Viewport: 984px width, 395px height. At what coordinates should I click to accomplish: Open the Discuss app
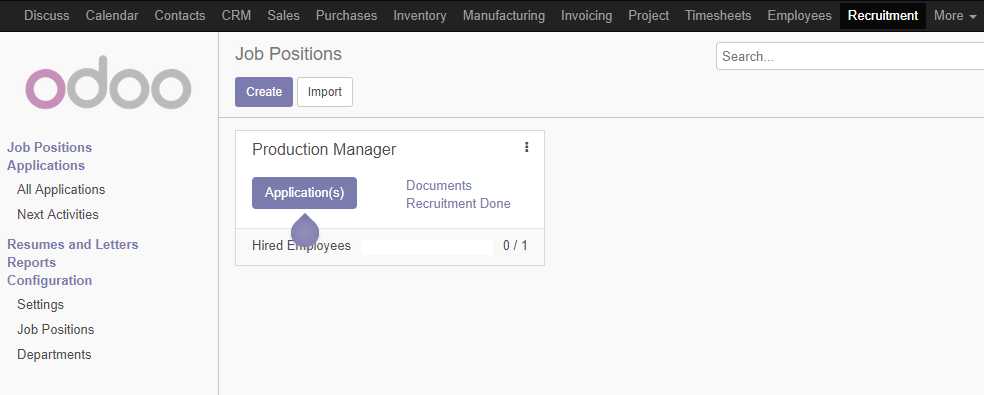(x=46, y=16)
